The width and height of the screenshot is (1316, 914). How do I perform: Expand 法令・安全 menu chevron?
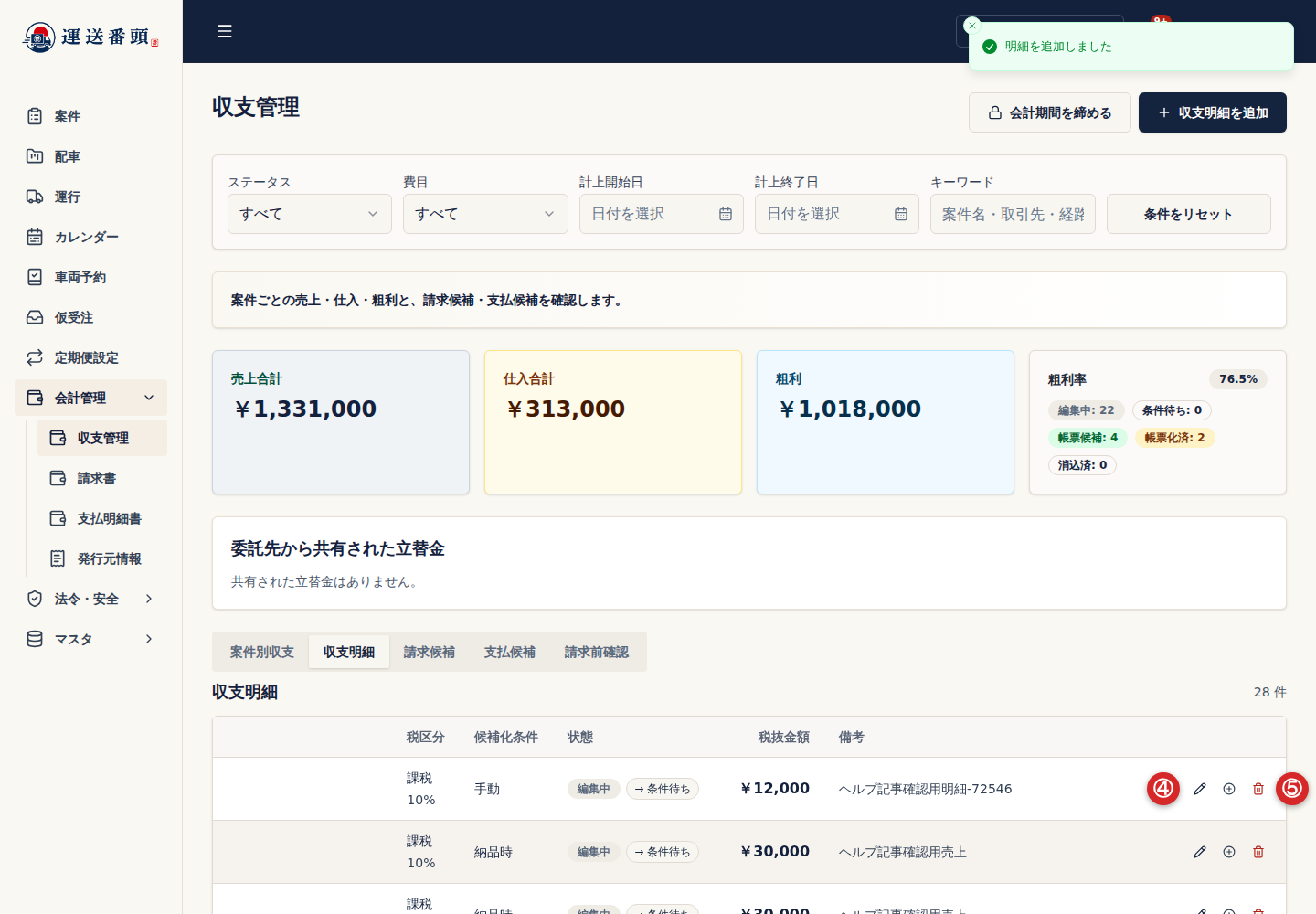pos(149,599)
